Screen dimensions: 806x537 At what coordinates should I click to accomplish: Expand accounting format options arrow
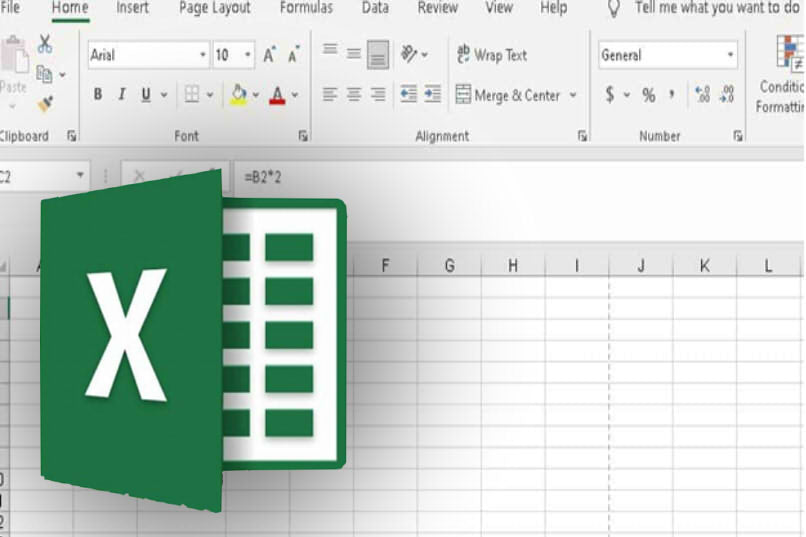(x=627, y=95)
